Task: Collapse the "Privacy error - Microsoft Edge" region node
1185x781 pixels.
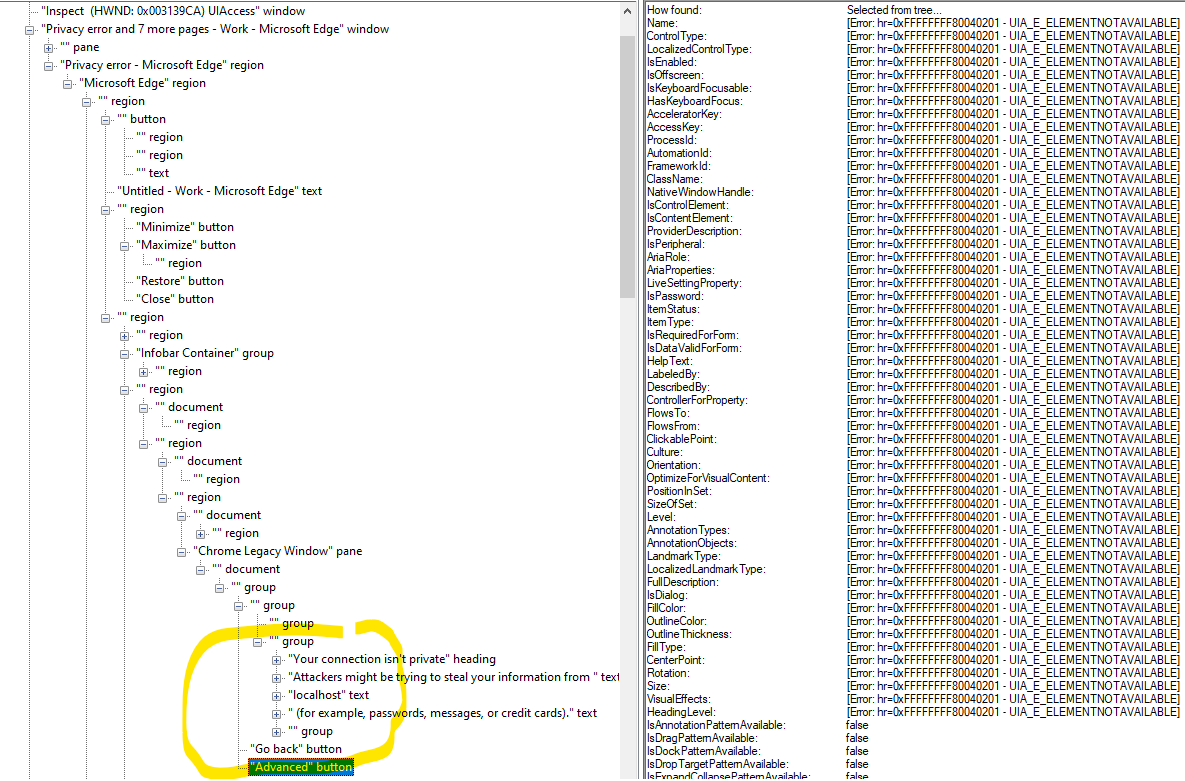Action: click(48, 66)
